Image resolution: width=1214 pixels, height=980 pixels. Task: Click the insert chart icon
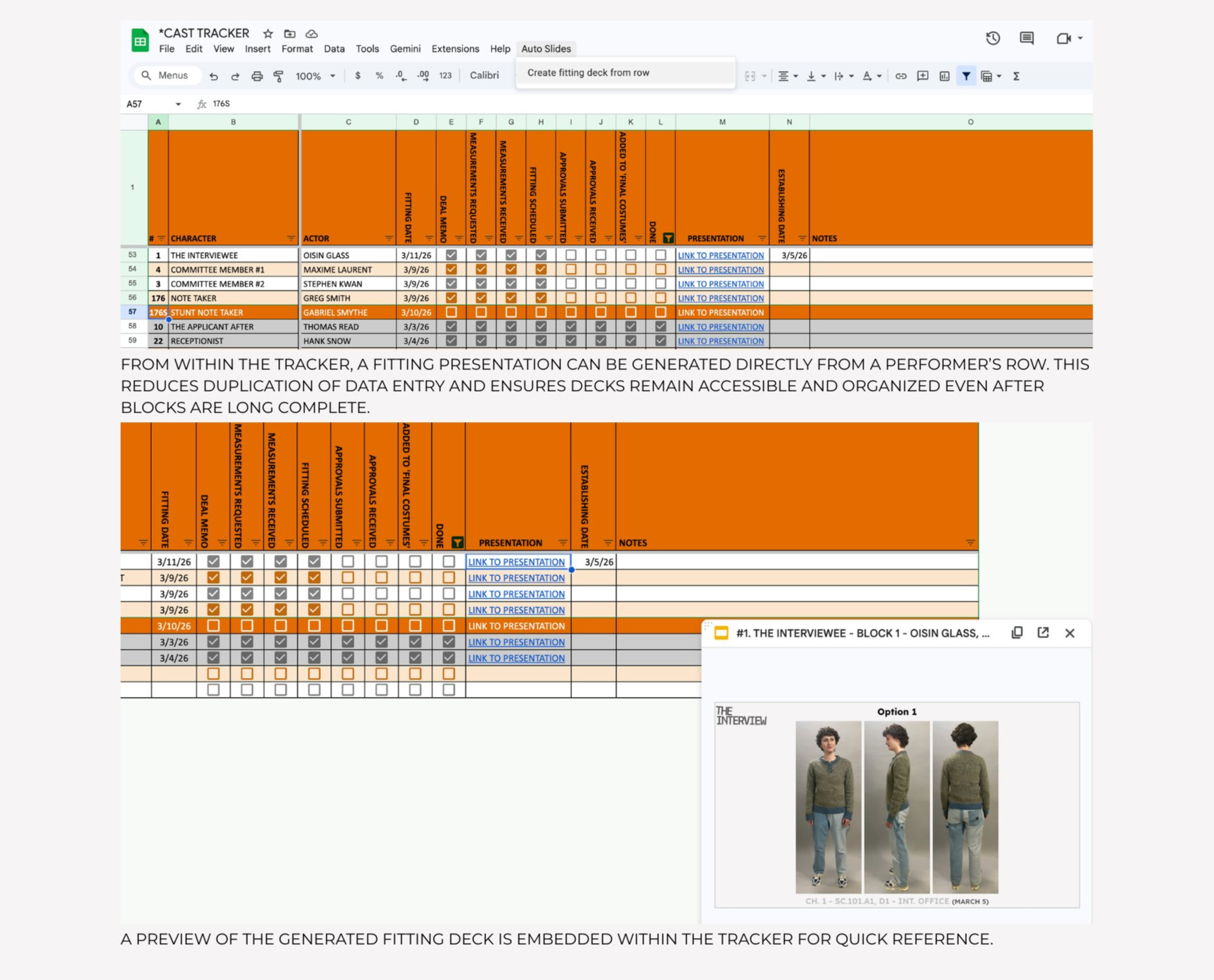point(944,76)
